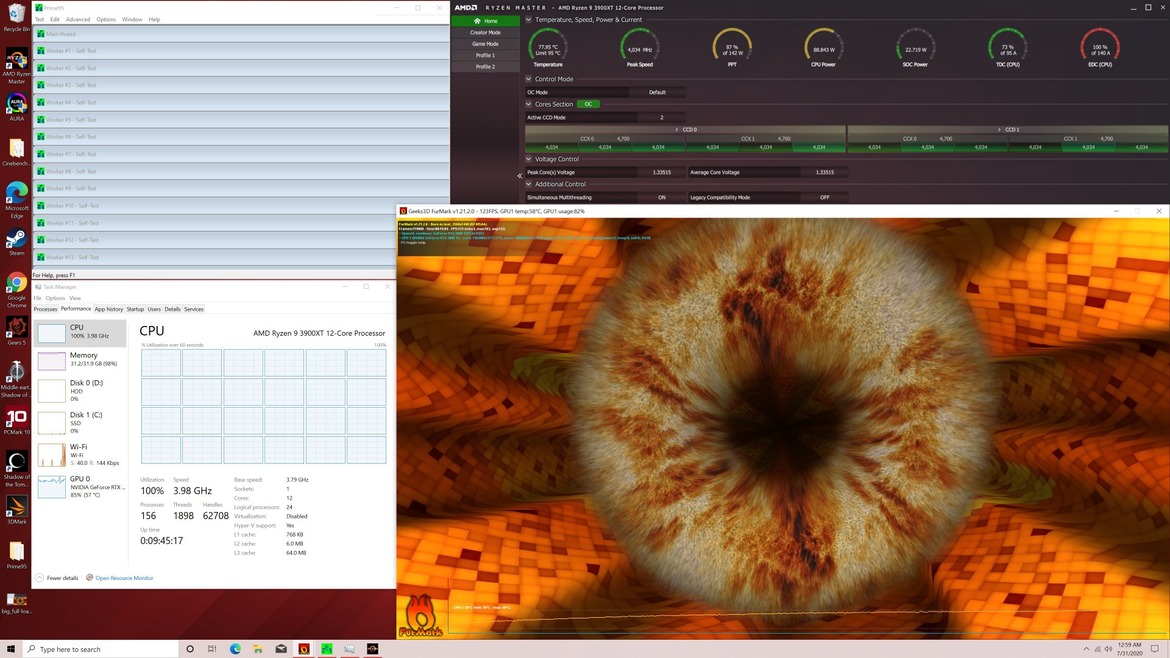Select Profile 2 in Ryzen Master
The height and width of the screenshot is (658, 1170).
[486, 66]
